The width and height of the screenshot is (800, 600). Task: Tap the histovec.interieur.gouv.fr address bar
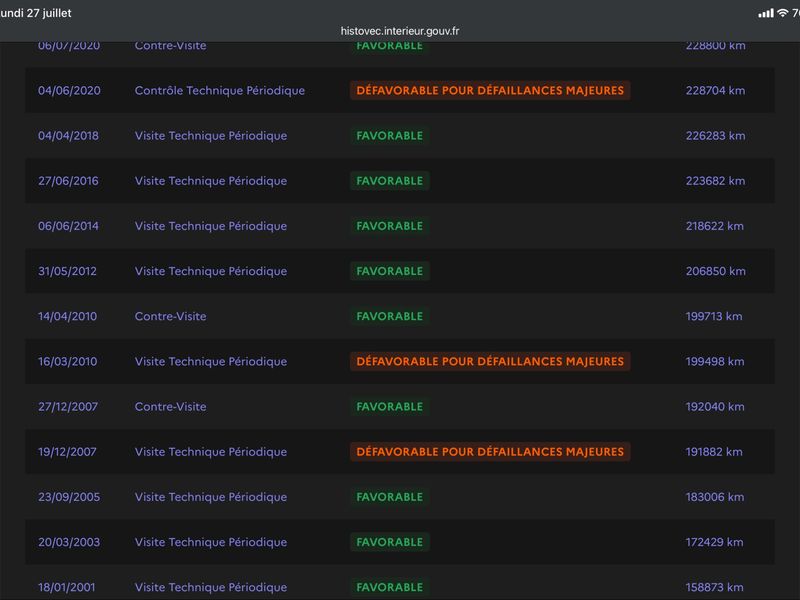pyautogui.click(x=399, y=31)
